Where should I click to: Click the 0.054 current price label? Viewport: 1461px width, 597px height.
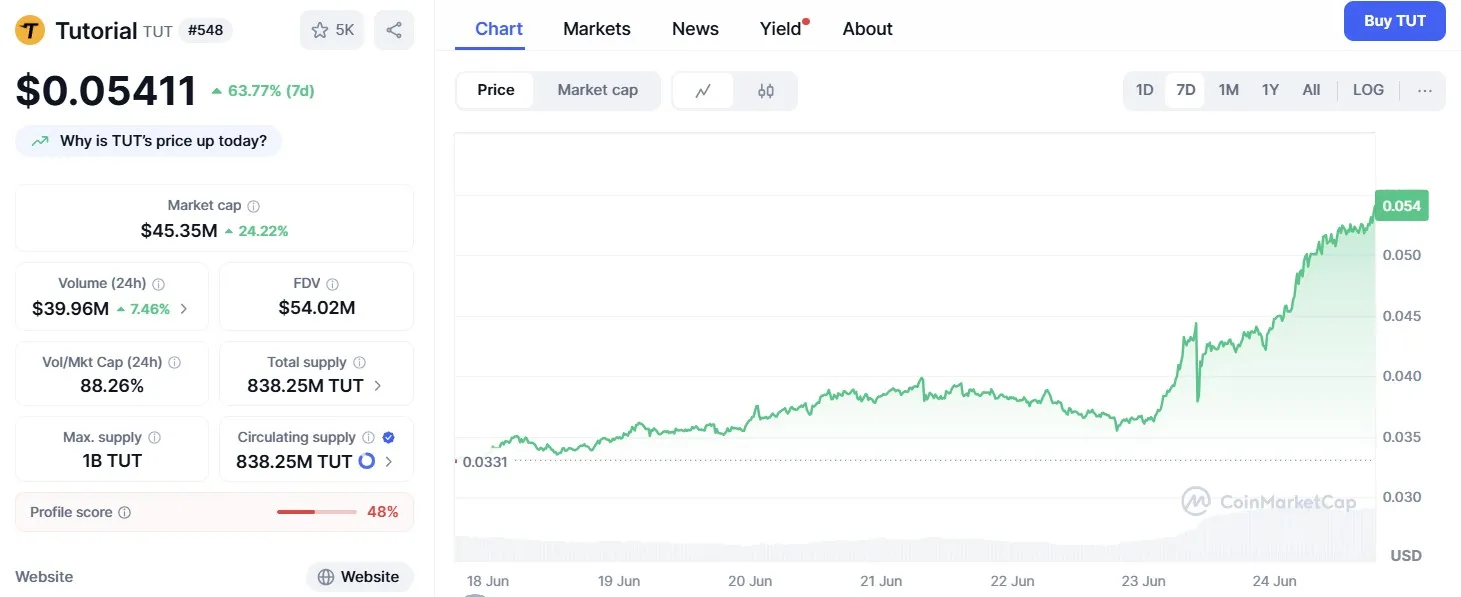coord(1402,206)
